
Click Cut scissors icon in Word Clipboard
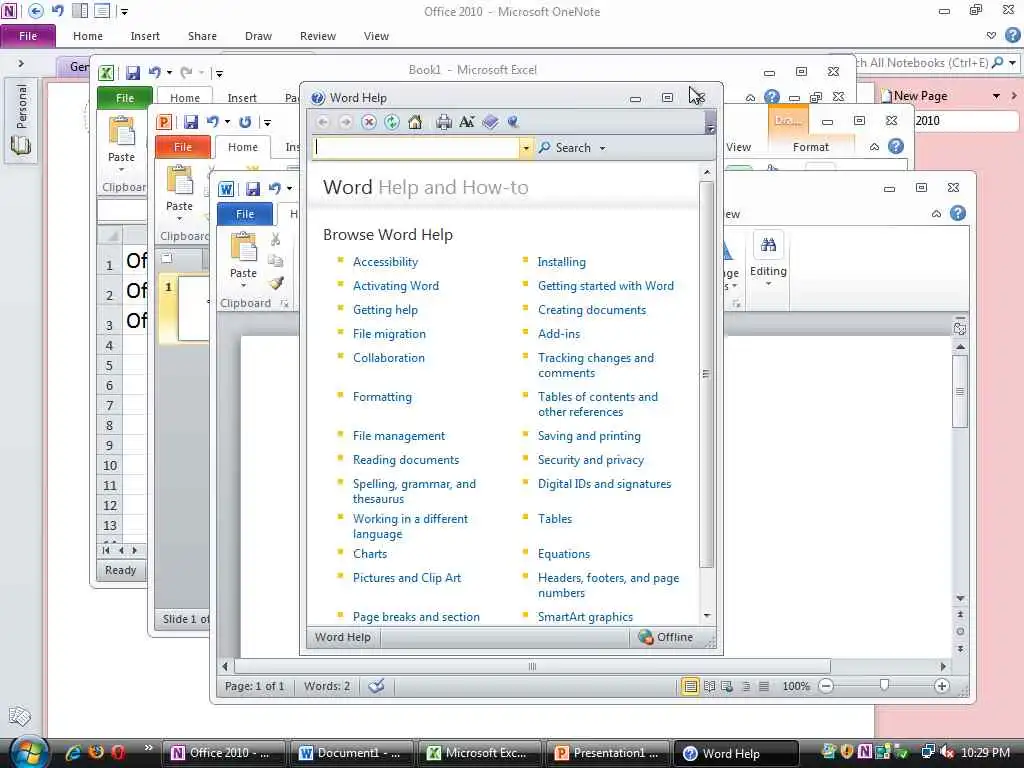tap(276, 239)
